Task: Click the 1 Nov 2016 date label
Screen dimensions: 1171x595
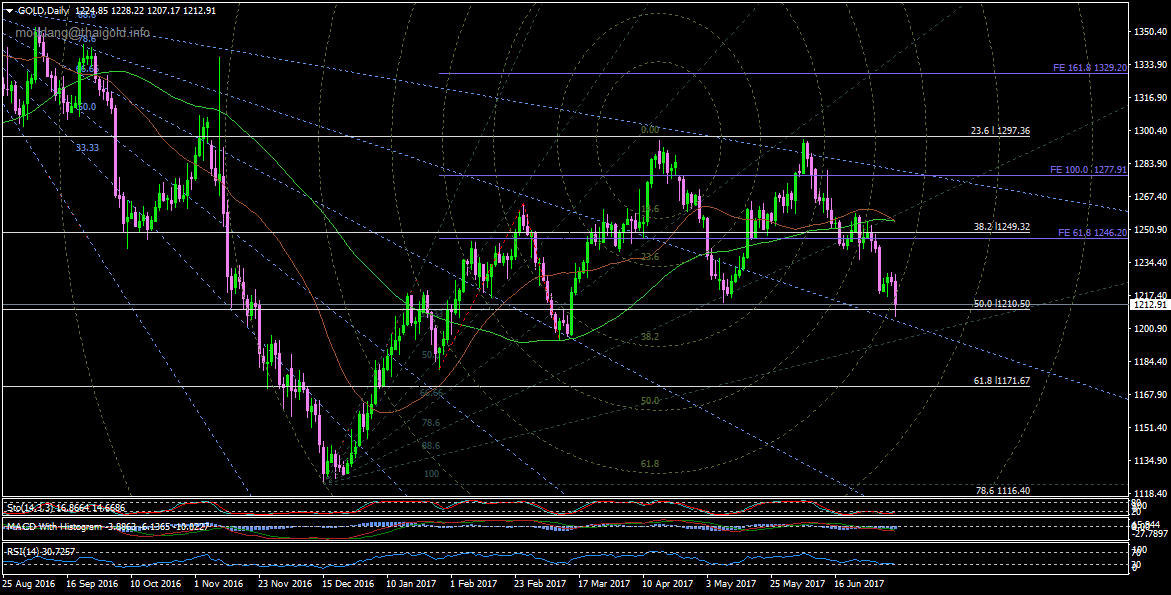Action: pos(219,583)
